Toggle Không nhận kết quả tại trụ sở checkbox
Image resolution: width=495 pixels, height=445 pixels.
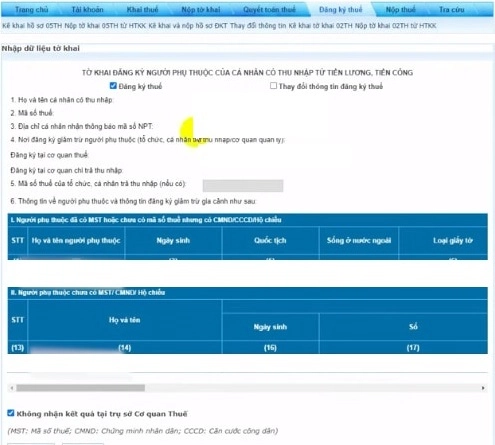[x=11, y=413]
